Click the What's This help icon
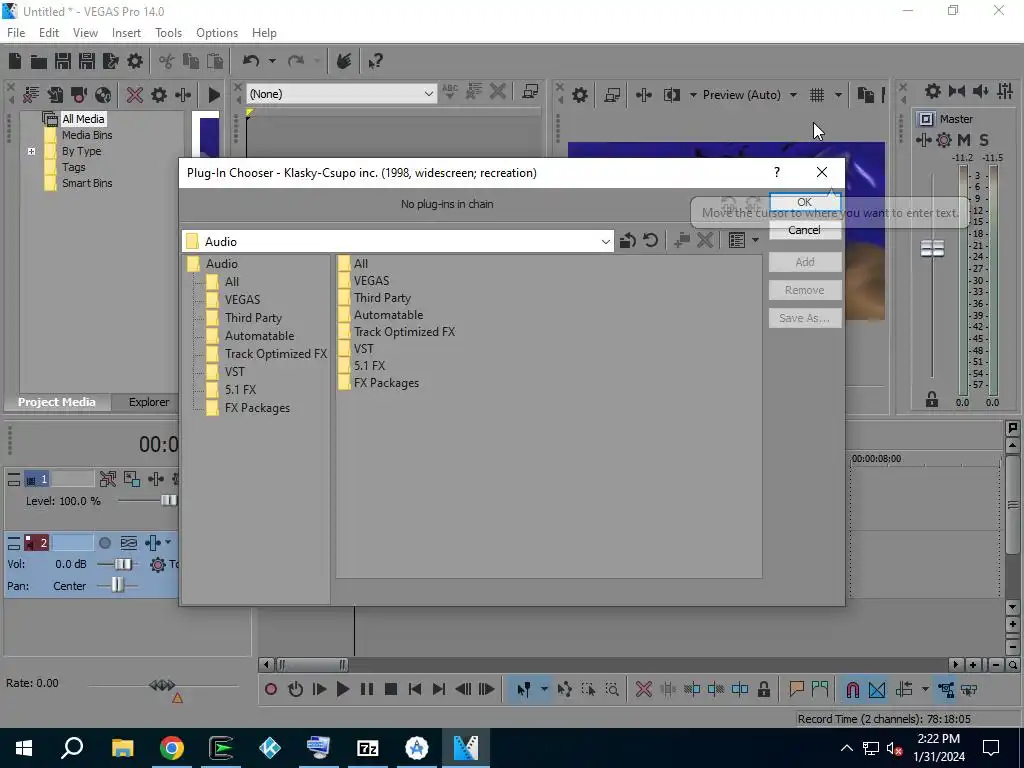Image resolution: width=1024 pixels, height=768 pixels. pyautogui.click(x=375, y=61)
